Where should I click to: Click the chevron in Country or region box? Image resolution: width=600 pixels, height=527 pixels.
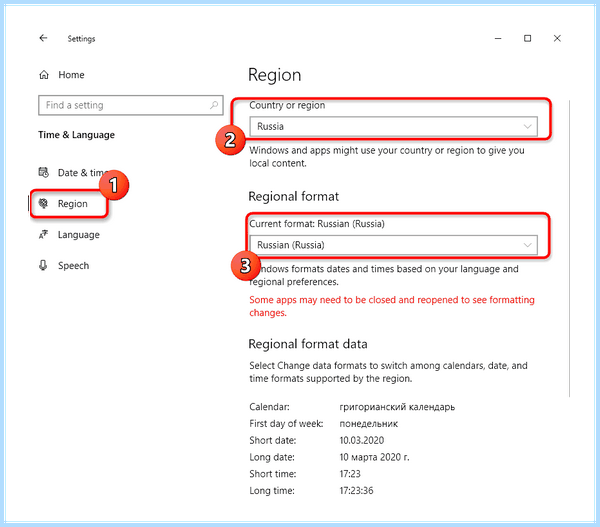point(528,126)
